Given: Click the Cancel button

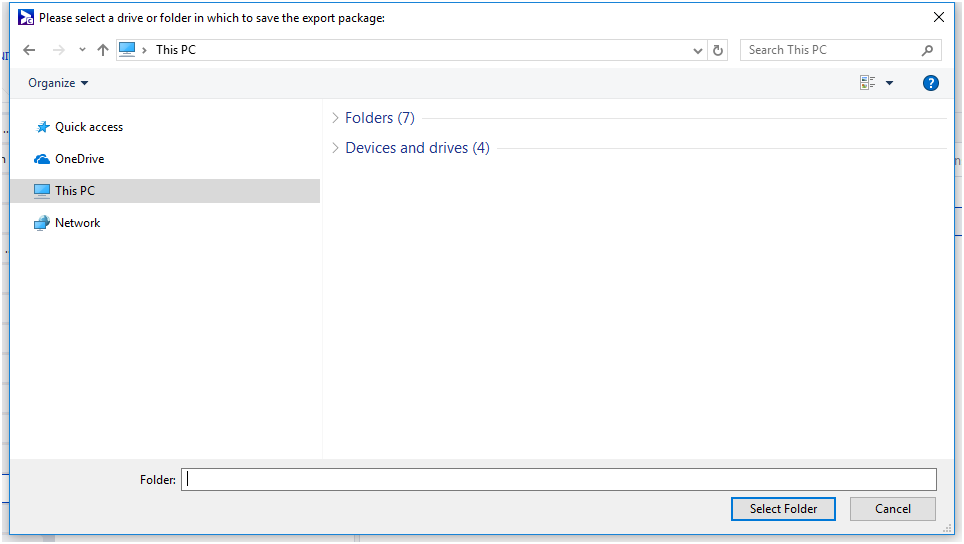Looking at the screenshot, I should (x=892, y=509).
